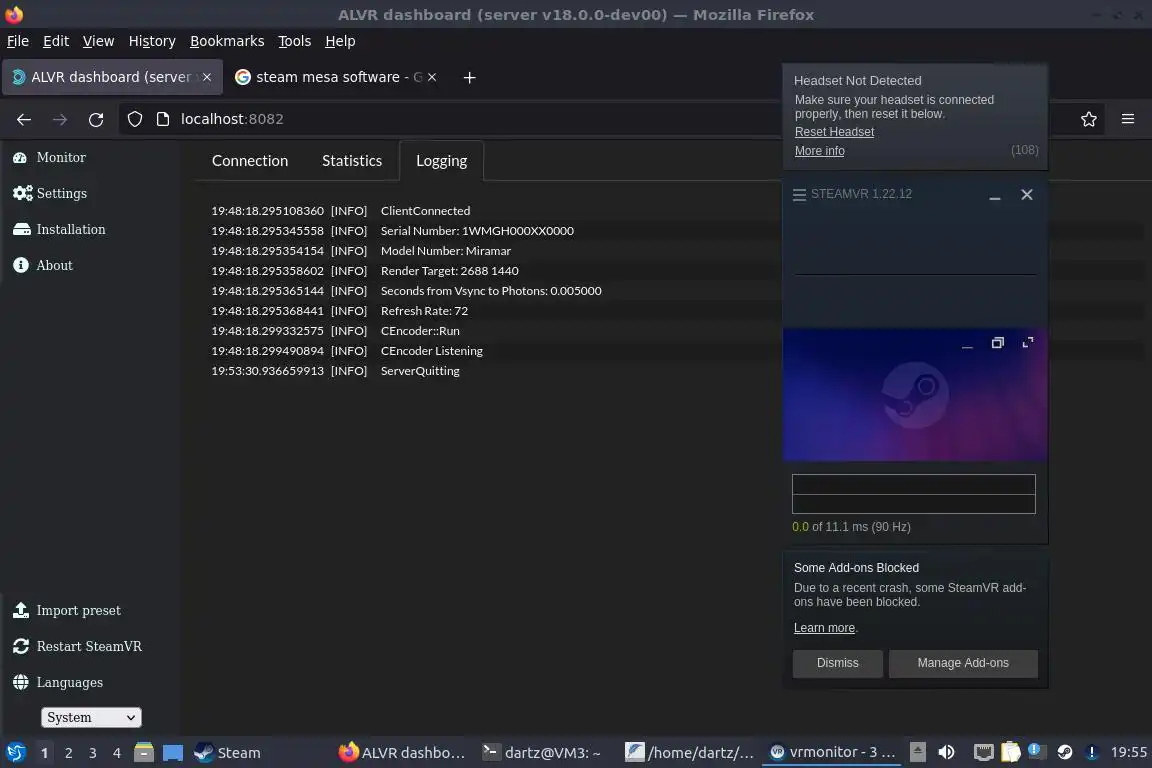Open the About page

43,265
